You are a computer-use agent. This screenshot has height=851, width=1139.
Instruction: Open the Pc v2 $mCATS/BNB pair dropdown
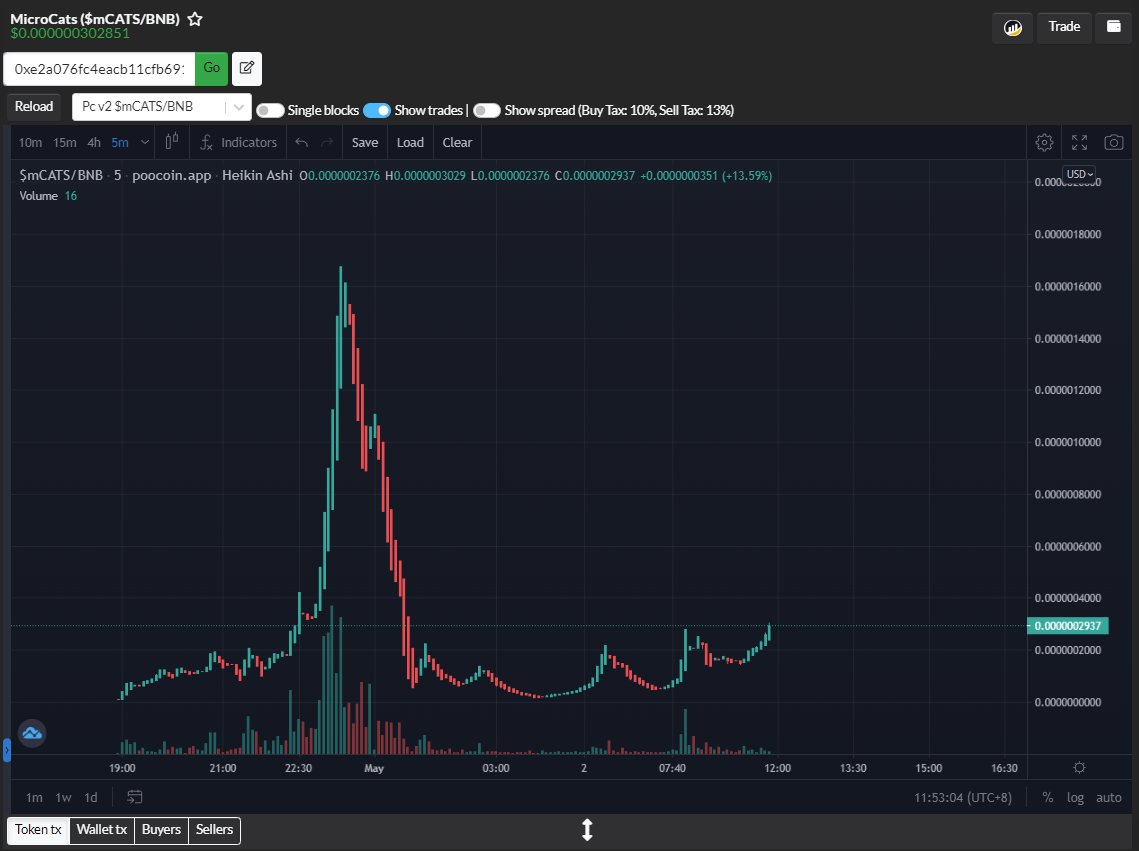(x=162, y=107)
